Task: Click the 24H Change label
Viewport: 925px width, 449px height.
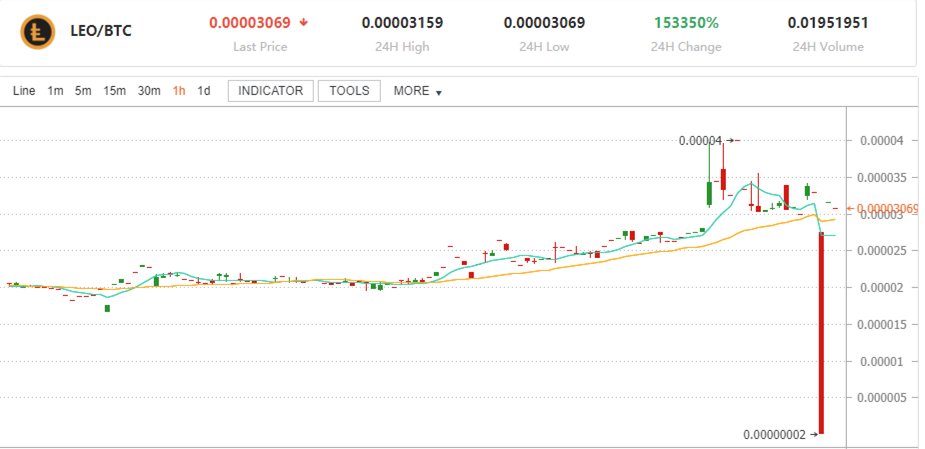Action: [686, 47]
